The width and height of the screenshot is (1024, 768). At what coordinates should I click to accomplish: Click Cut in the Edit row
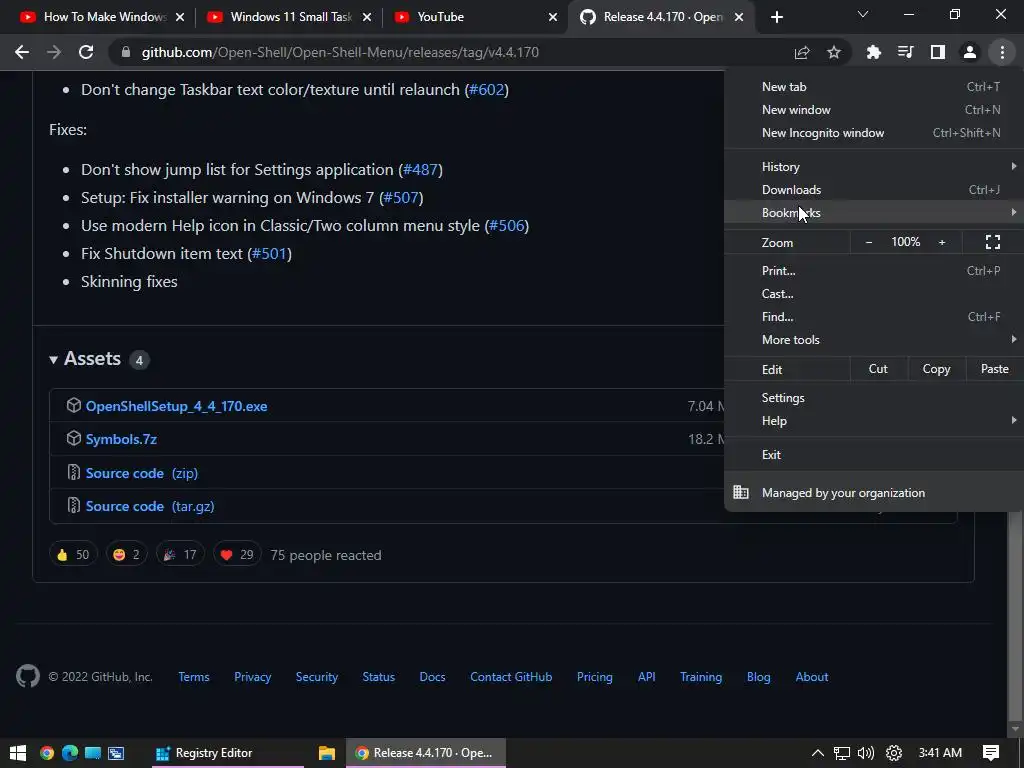pyautogui.click(x=878, y=369)
